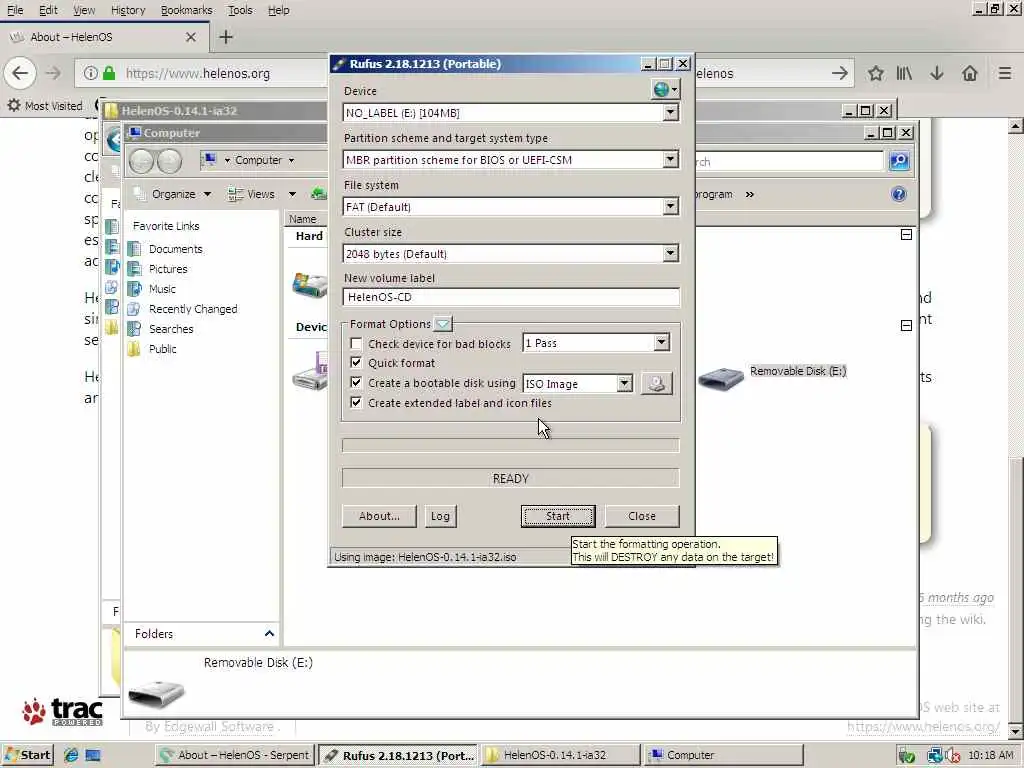
Task: Click the clock showing 10:18 AM
Action: pos(991,755)
